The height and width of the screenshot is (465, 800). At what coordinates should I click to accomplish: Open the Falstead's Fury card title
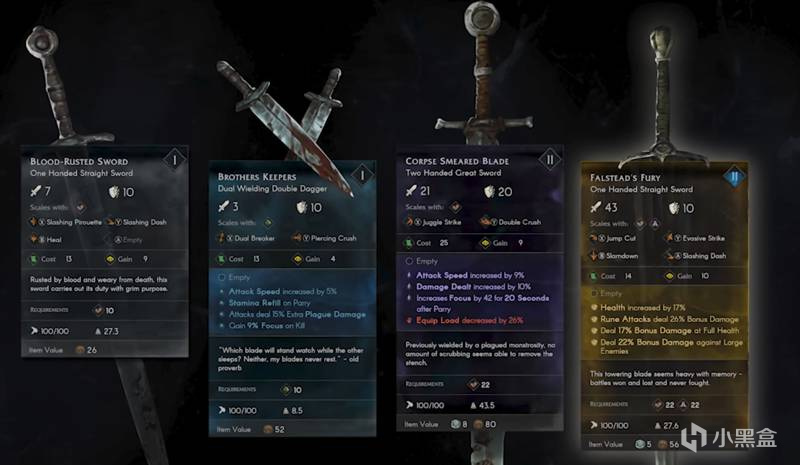pos(625,178)
